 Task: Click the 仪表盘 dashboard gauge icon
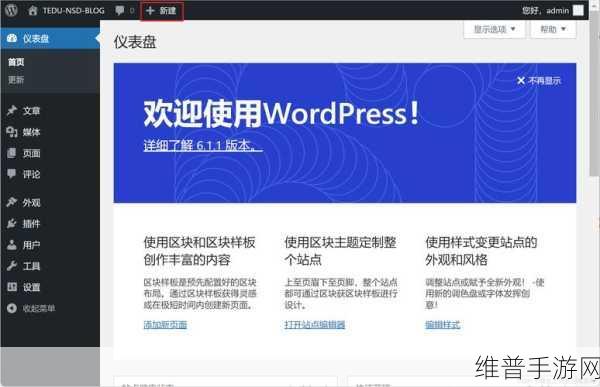(12, 38)
